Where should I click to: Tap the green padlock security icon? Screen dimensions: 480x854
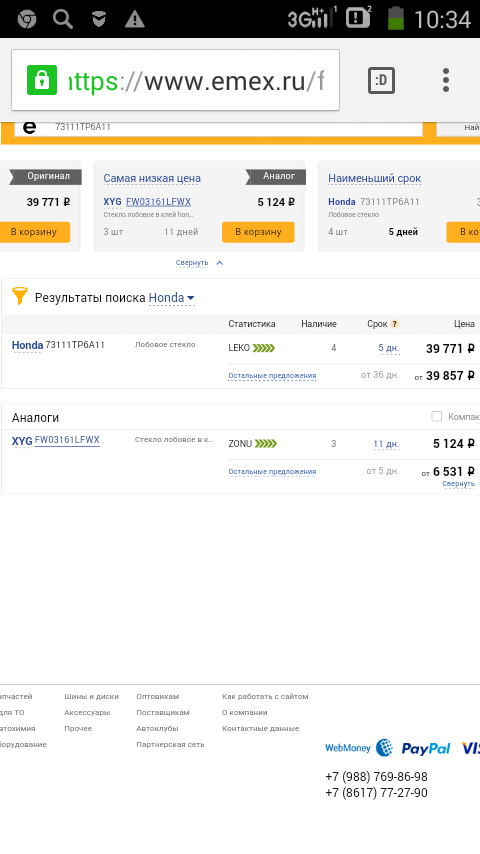[x=42, y=80]
